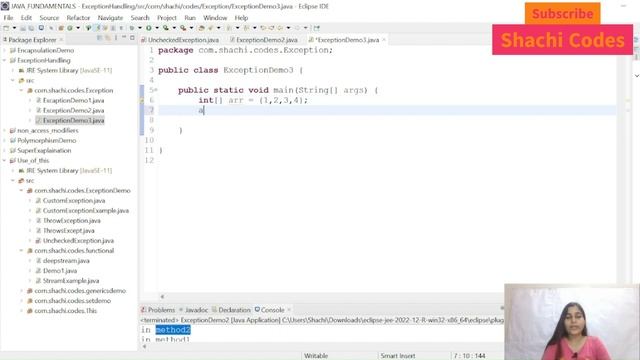Maximize the Package Explorer view
The height and width of the screenshot is (360, 640).
pos(132,38)
